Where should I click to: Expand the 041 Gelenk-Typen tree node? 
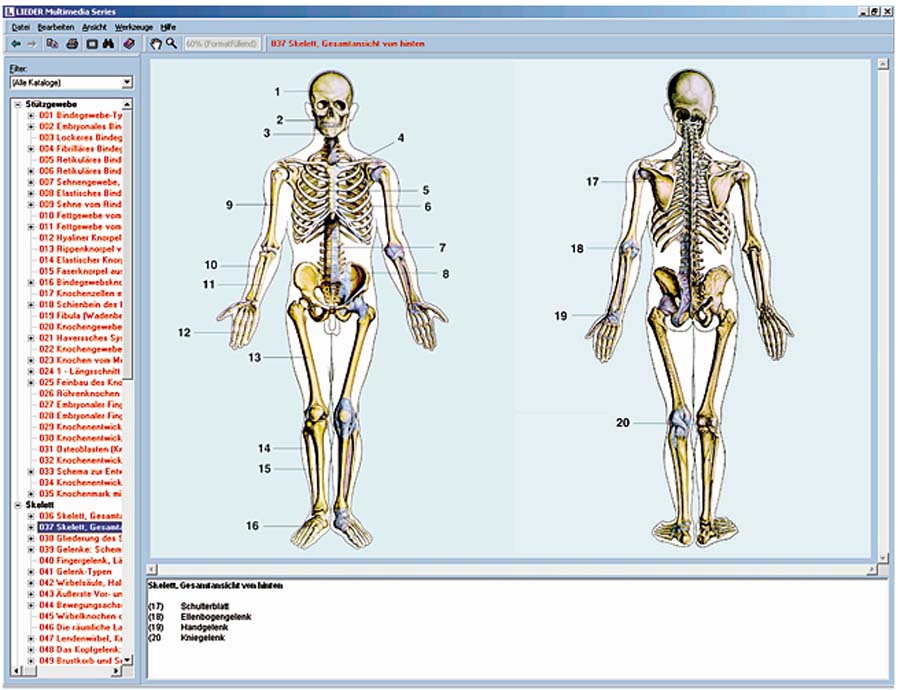pyautogui.click(x=31, y=572)
